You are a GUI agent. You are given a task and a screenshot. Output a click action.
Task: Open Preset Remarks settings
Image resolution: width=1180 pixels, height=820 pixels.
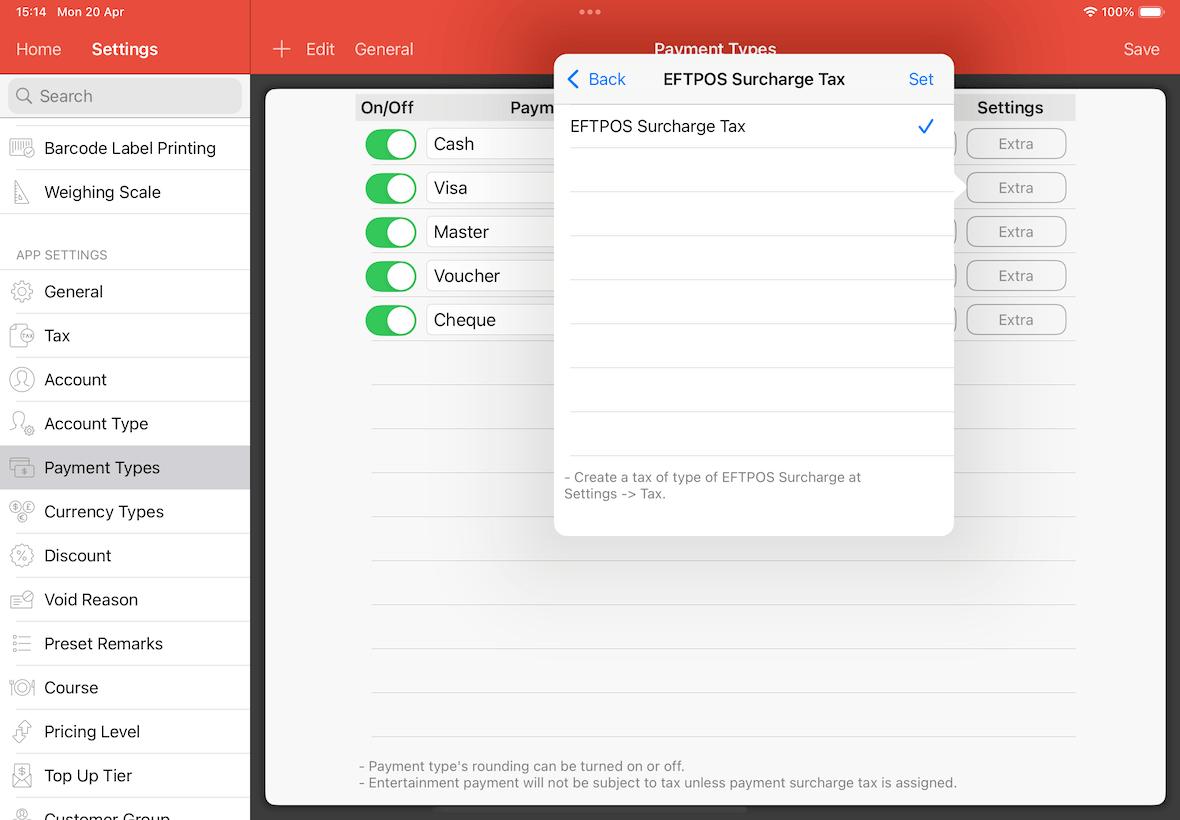coord(125,644)
